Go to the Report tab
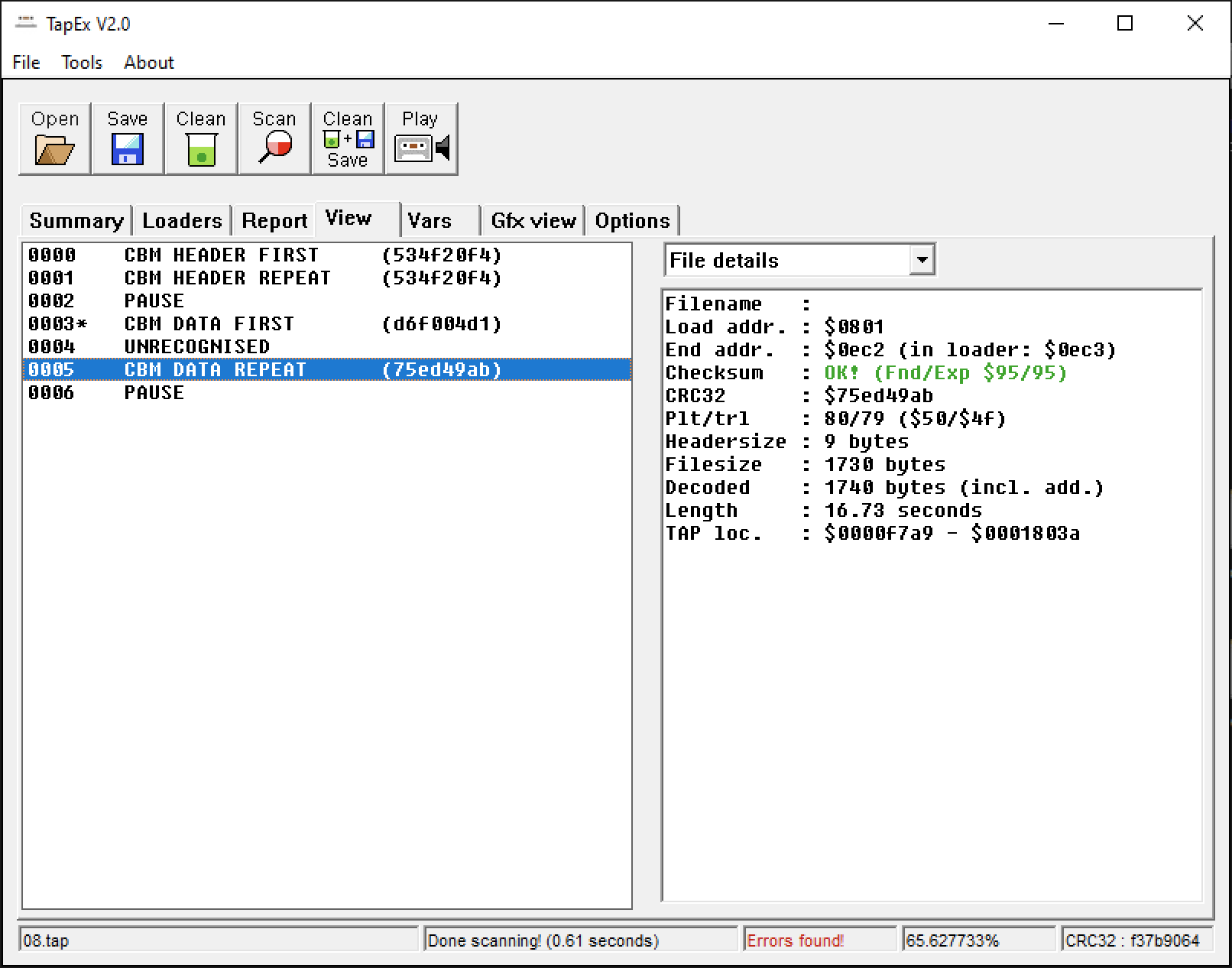Image resolution: width=1232 pixels, height=968 pixels. tap(274, 221)
